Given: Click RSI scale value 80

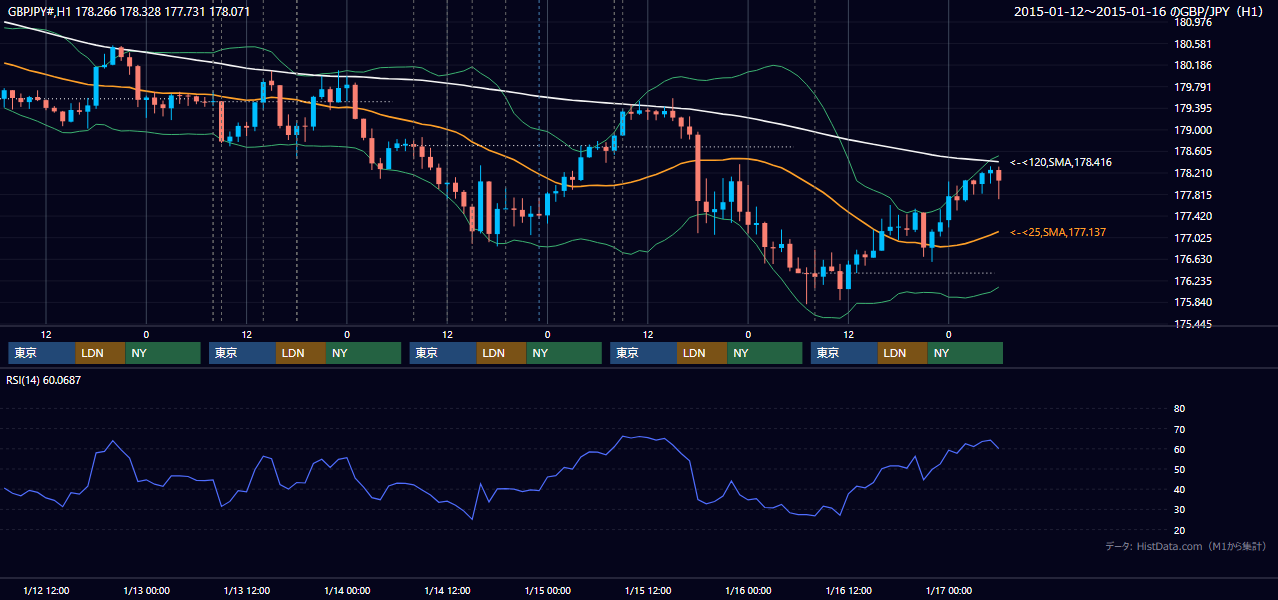Looking at the screenshot, I should point(1179,409).
